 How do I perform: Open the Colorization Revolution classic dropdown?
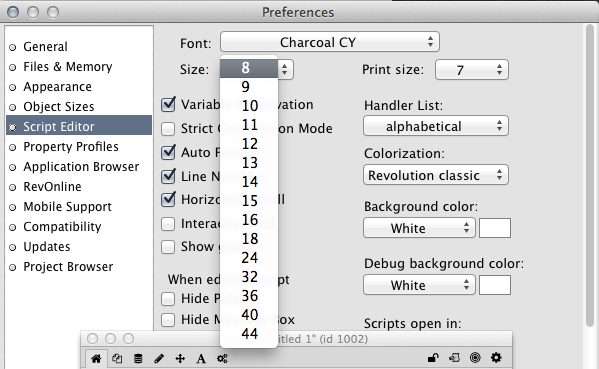click(436, 175)
